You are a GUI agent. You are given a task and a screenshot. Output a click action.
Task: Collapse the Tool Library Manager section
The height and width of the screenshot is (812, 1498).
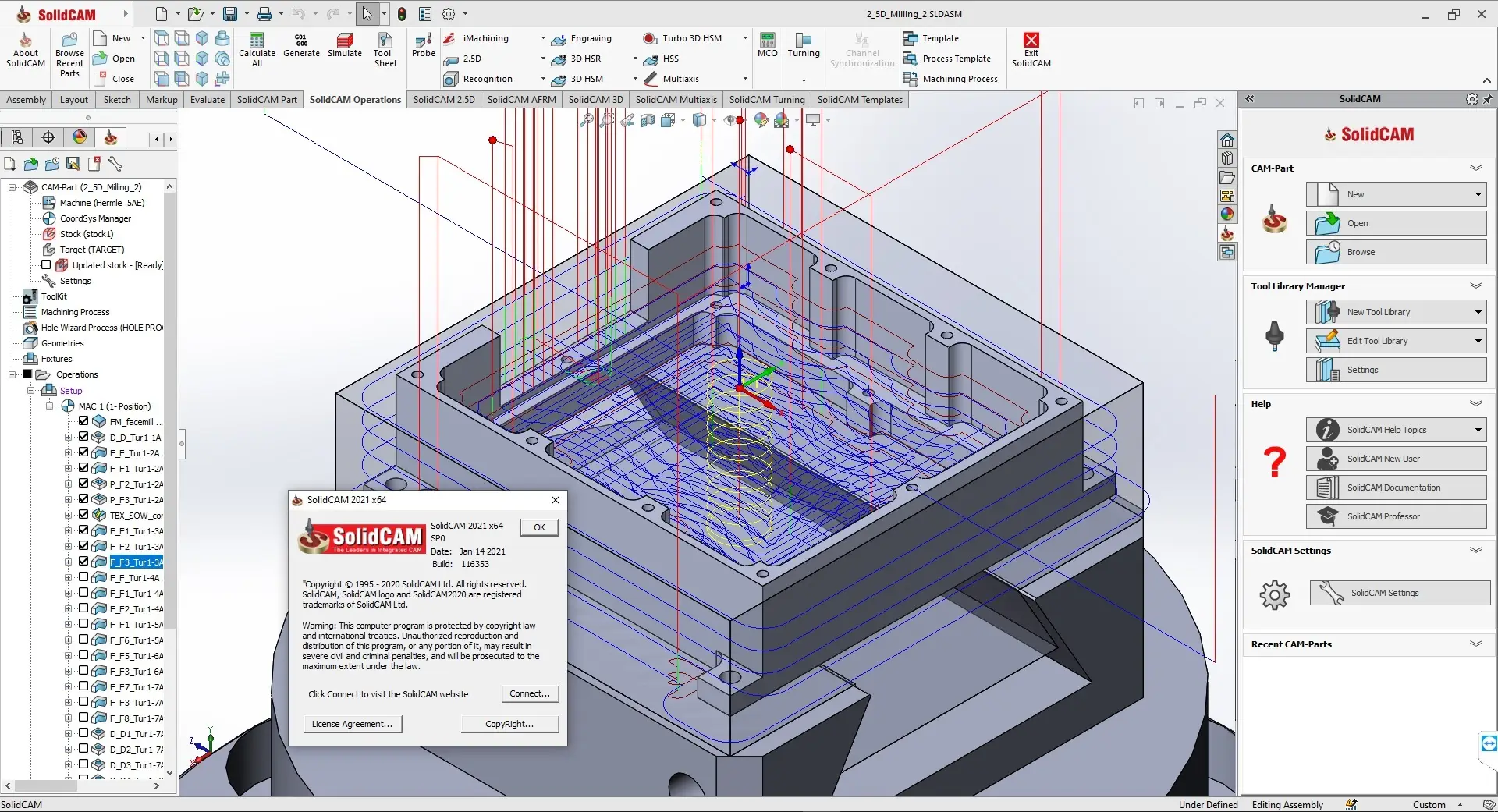coord(1476,285)
